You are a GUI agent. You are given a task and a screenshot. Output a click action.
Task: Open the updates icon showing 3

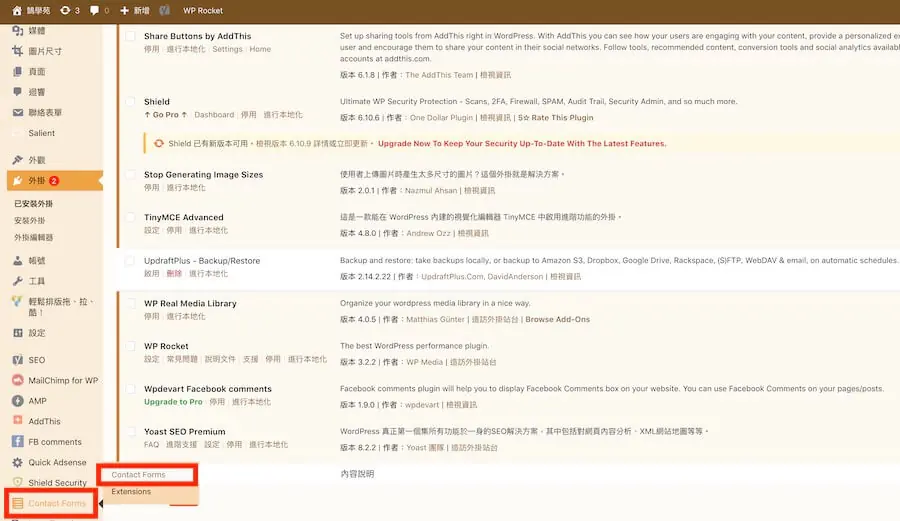[x=65, y=10]
